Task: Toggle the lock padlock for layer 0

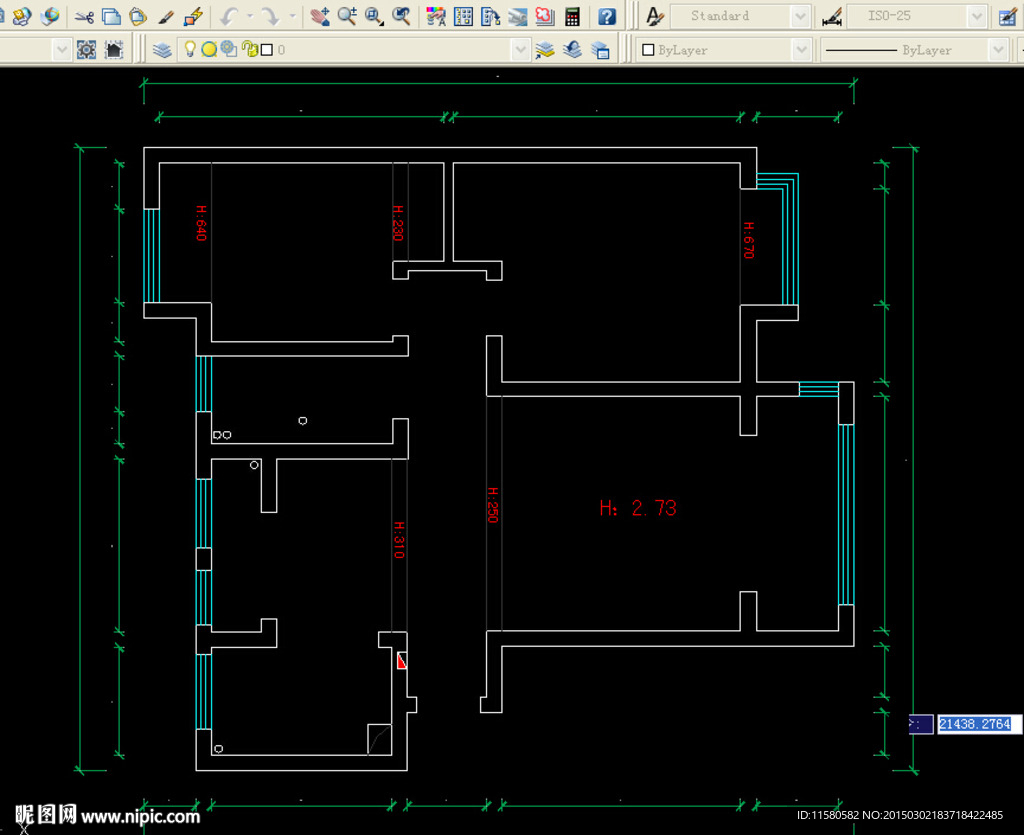Action: [249, 49]
